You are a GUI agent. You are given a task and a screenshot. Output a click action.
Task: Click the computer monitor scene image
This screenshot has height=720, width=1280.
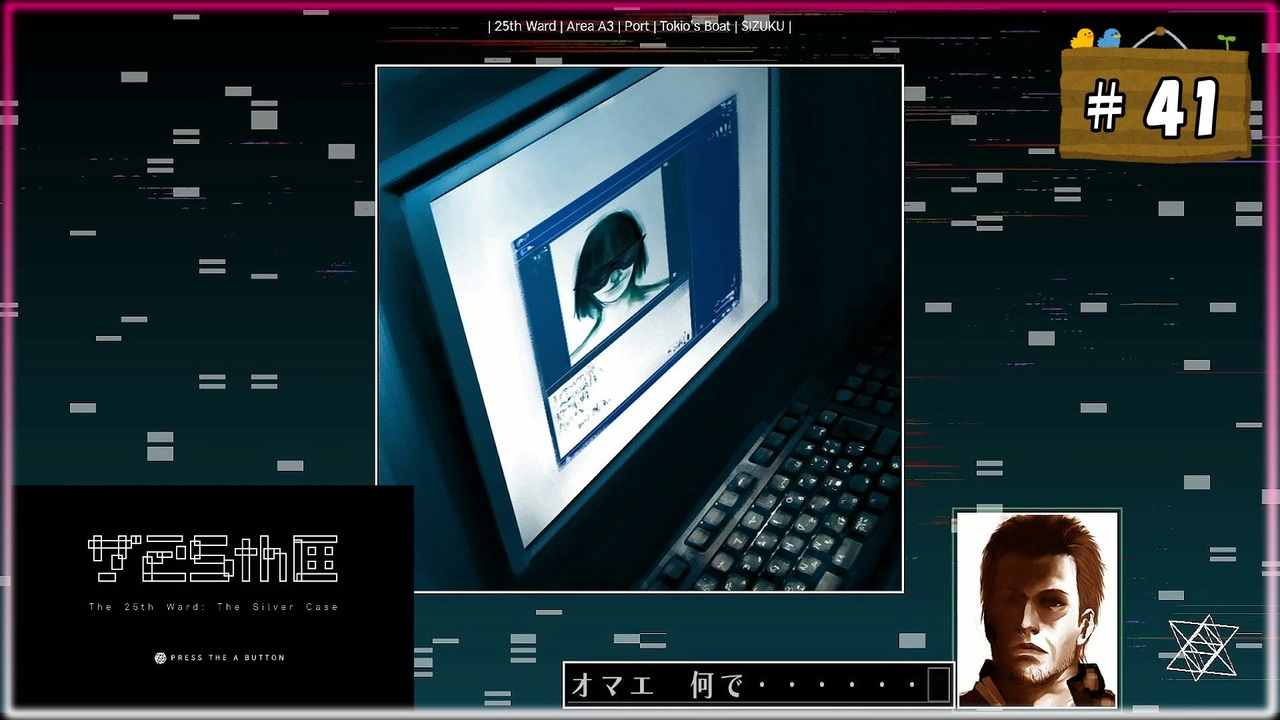click(x=639, y=329)
